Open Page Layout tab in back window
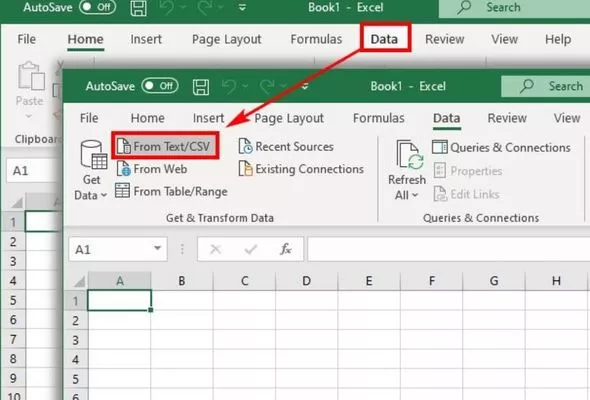 click(227, 39)
